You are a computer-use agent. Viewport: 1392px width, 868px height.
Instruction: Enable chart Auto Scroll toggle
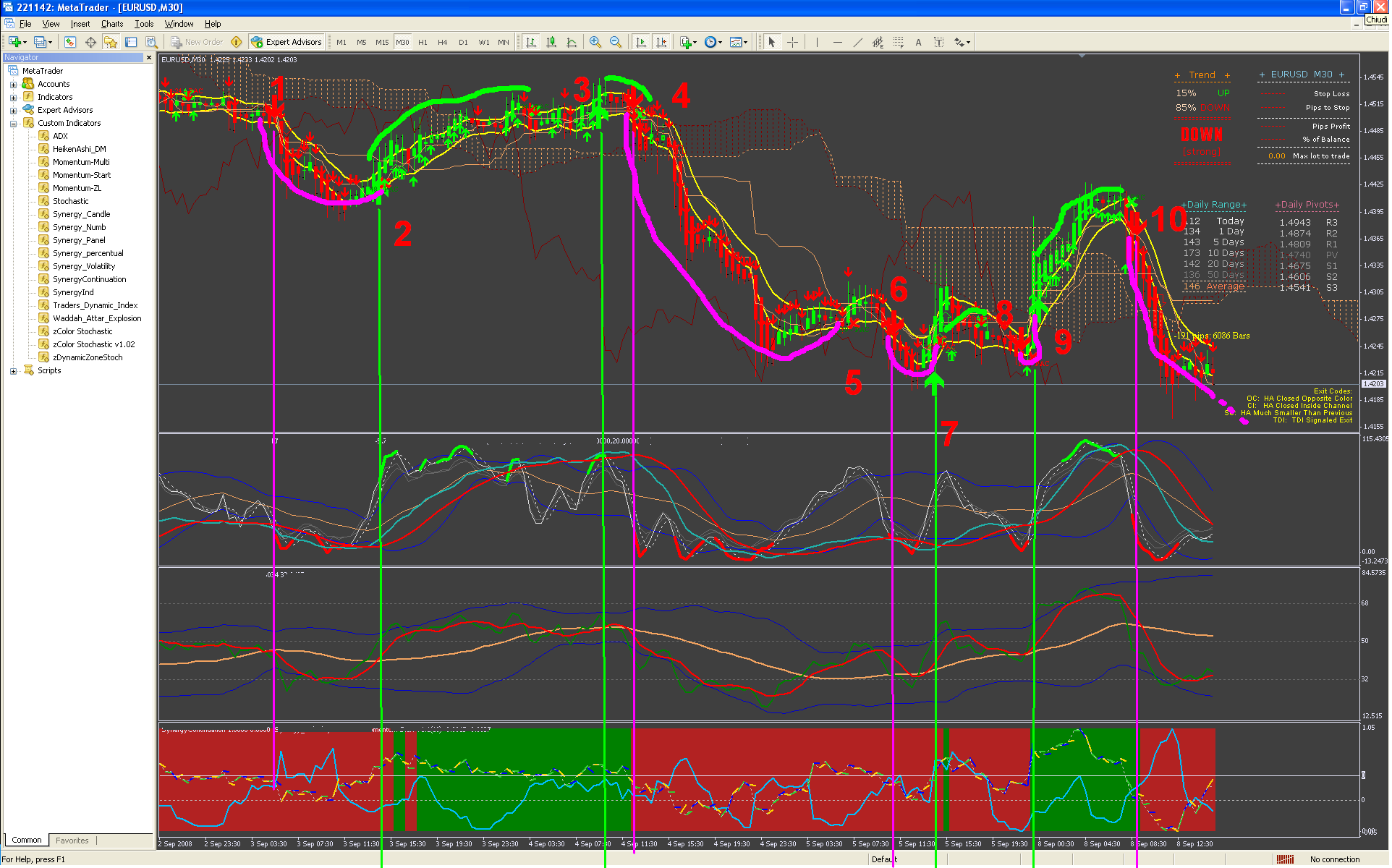[641, 42]
